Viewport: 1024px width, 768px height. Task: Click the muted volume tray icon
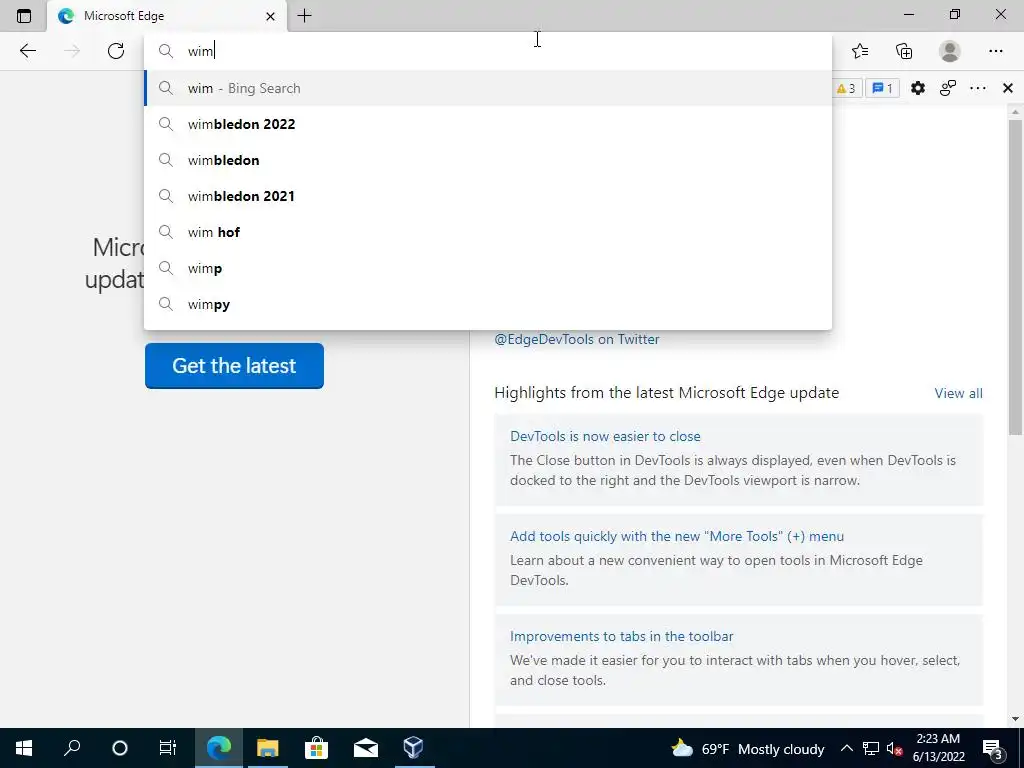click(x=894, y=748)
